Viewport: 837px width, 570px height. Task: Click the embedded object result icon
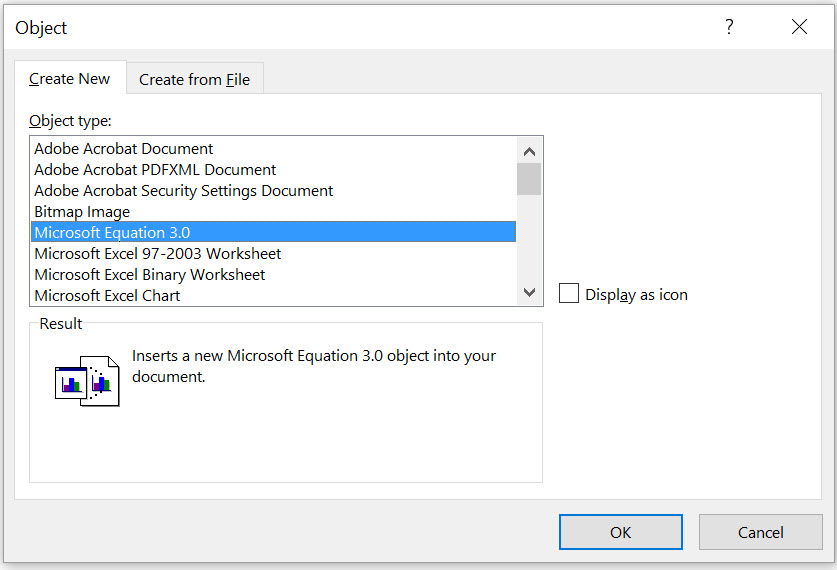pos(87,381)
